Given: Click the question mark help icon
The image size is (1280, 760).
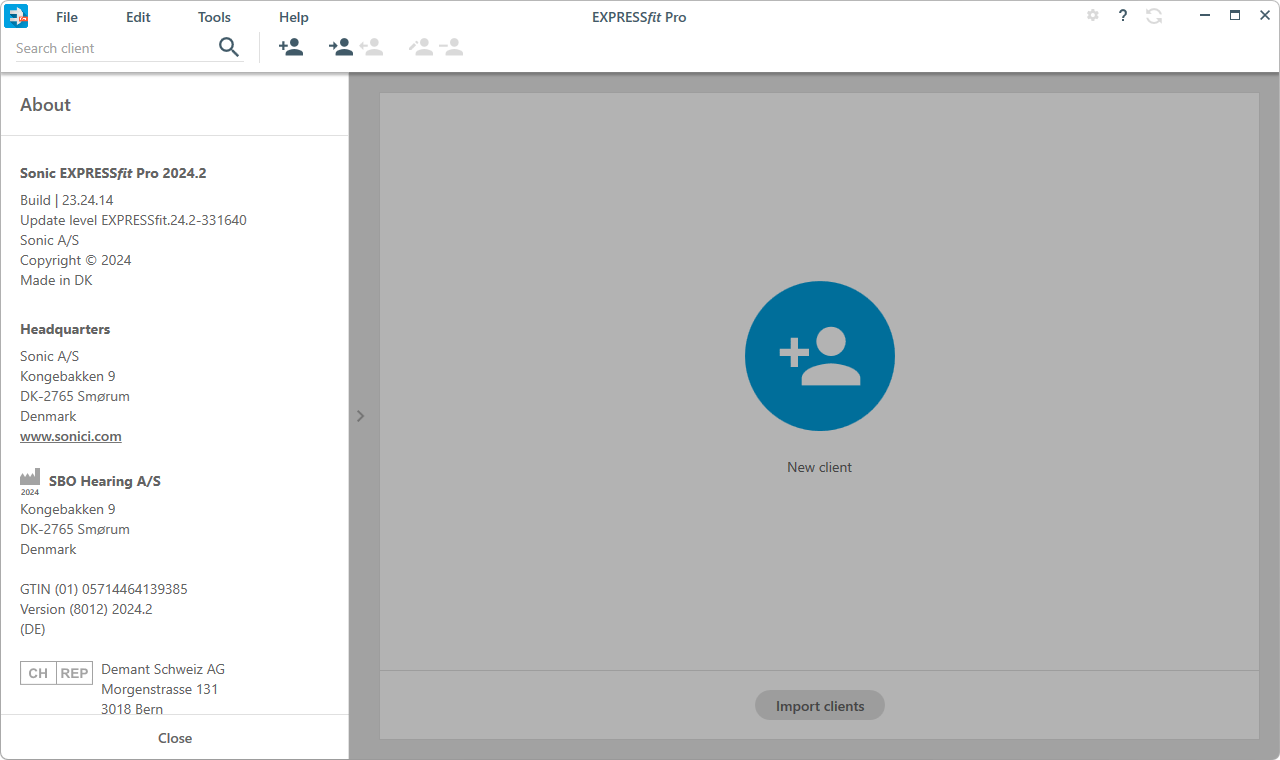Looking at the screenshot, I should pyautogui.click(x=1123, y=16).
